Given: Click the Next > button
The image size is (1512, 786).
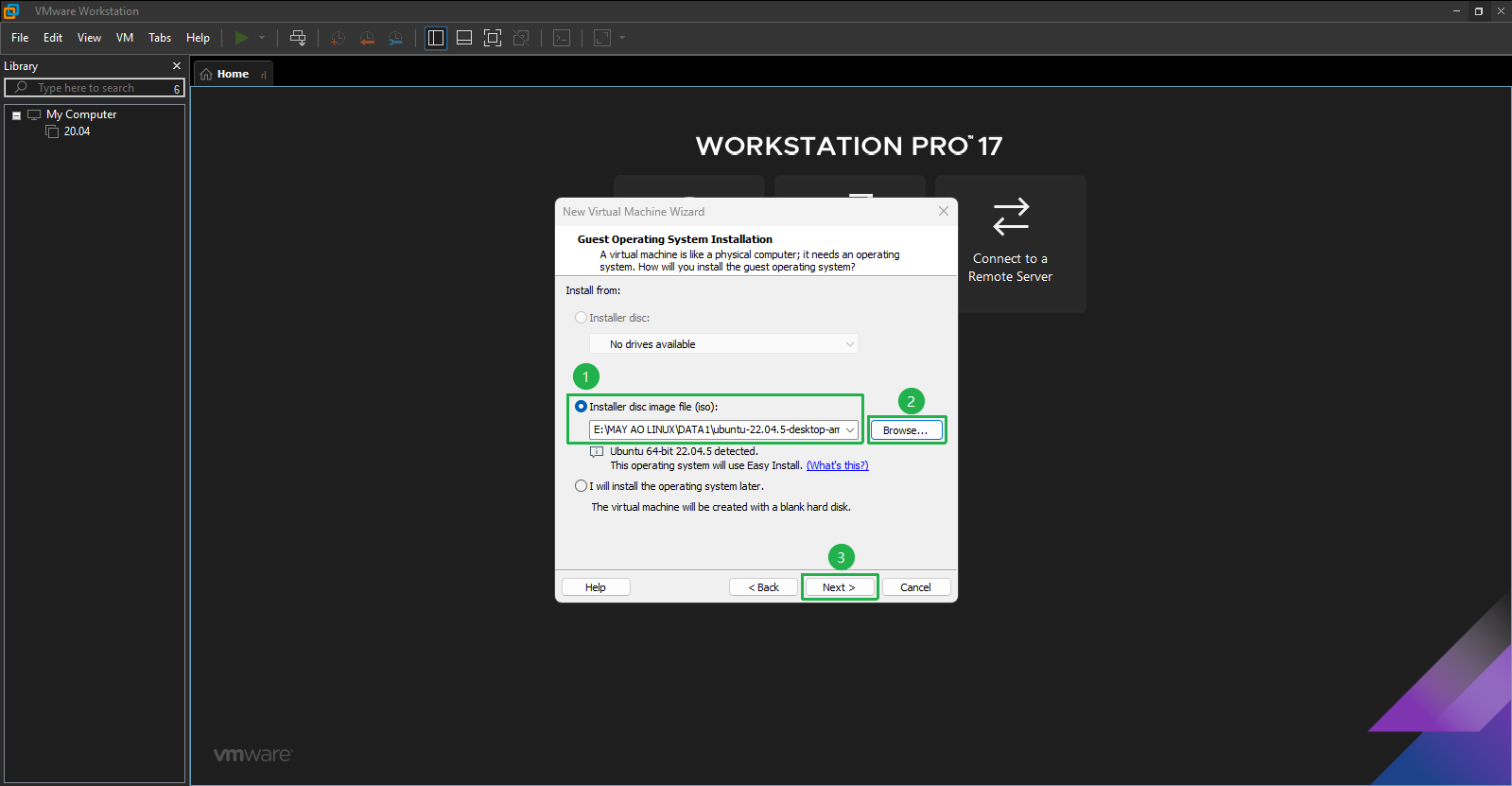Looking at the screenshot, I should click(839, 587).
